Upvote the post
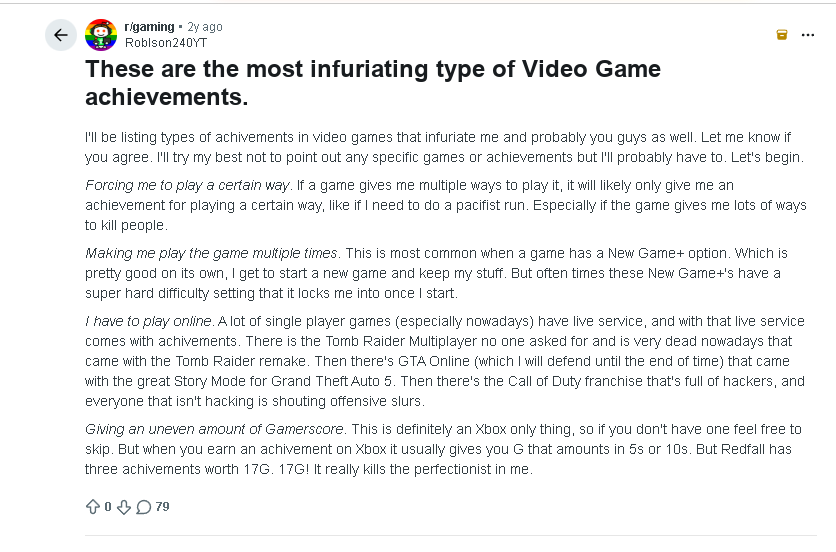Screen dimensions: 836x552 pos(93,507)
